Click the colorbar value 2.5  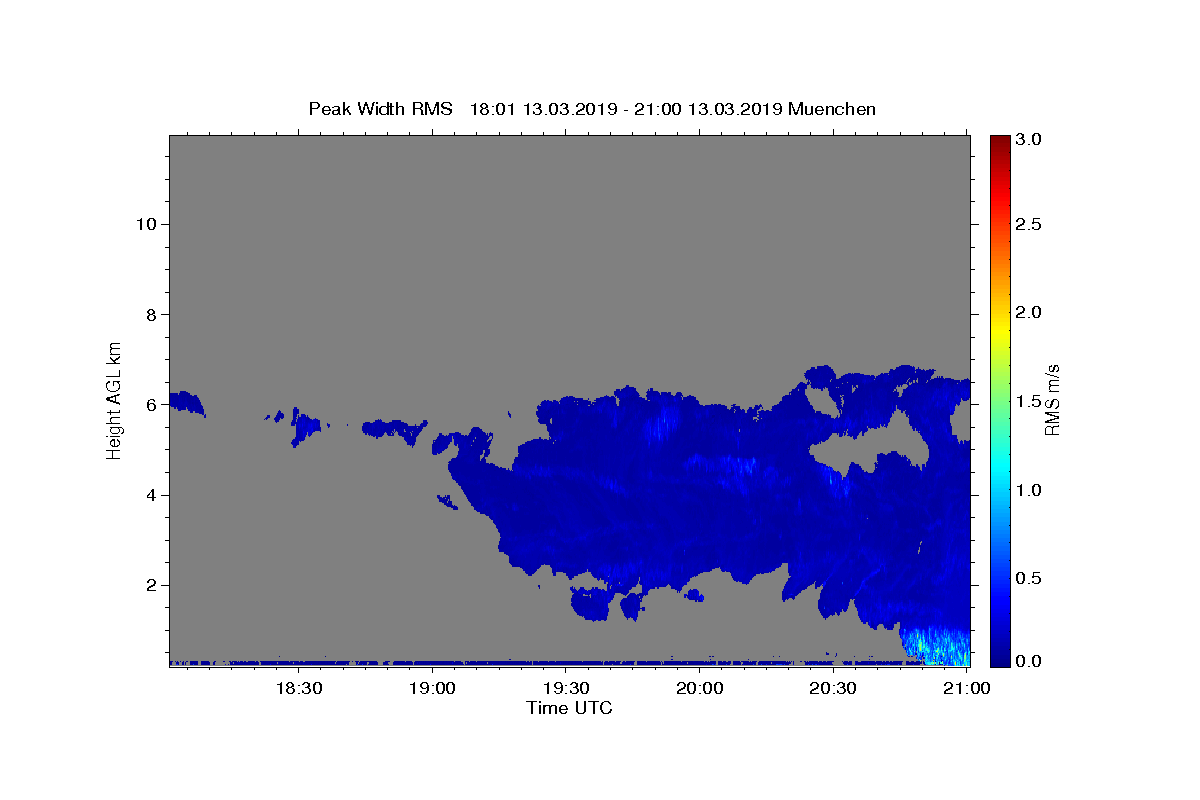(1030, 224)
